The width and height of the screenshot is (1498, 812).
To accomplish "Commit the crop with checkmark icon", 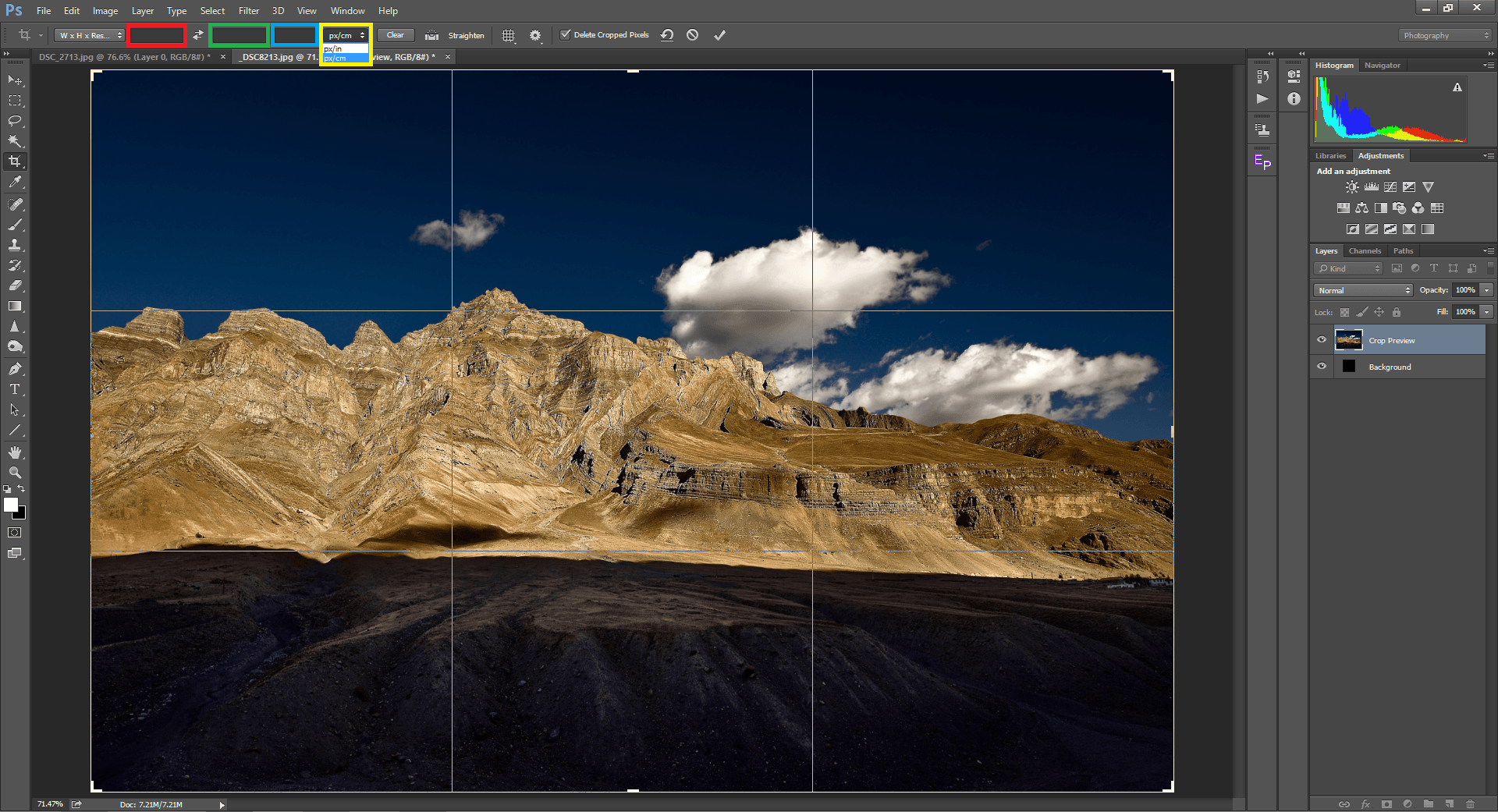I will tap(719, 35).
